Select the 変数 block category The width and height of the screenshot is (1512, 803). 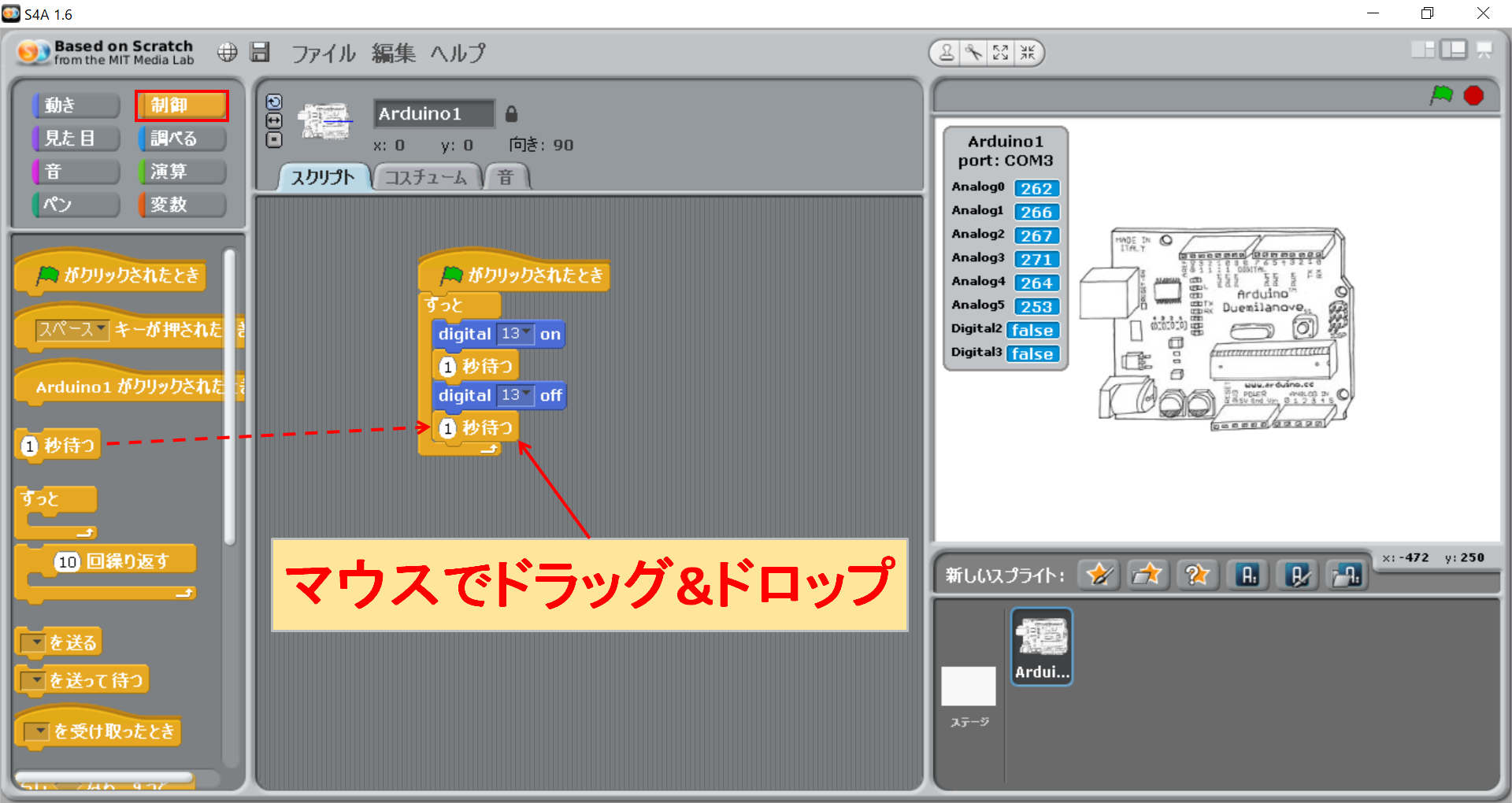180,205
